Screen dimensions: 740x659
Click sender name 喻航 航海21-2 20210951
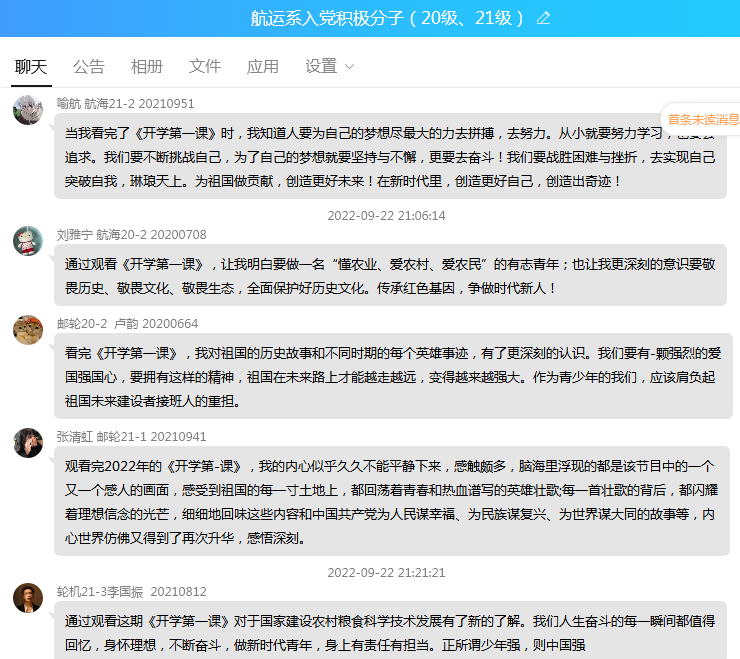coord(125,103)
